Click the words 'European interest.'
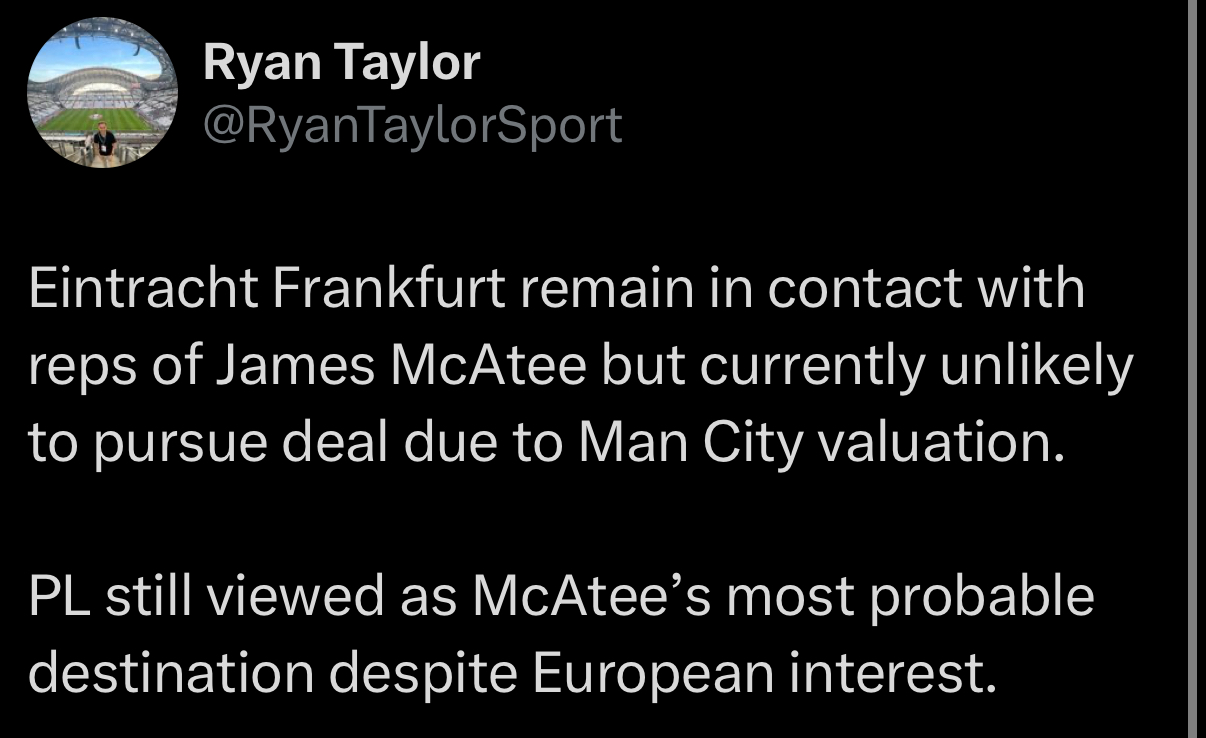The width and height of the screenshot is (1206, 738). tap(765, 673)
